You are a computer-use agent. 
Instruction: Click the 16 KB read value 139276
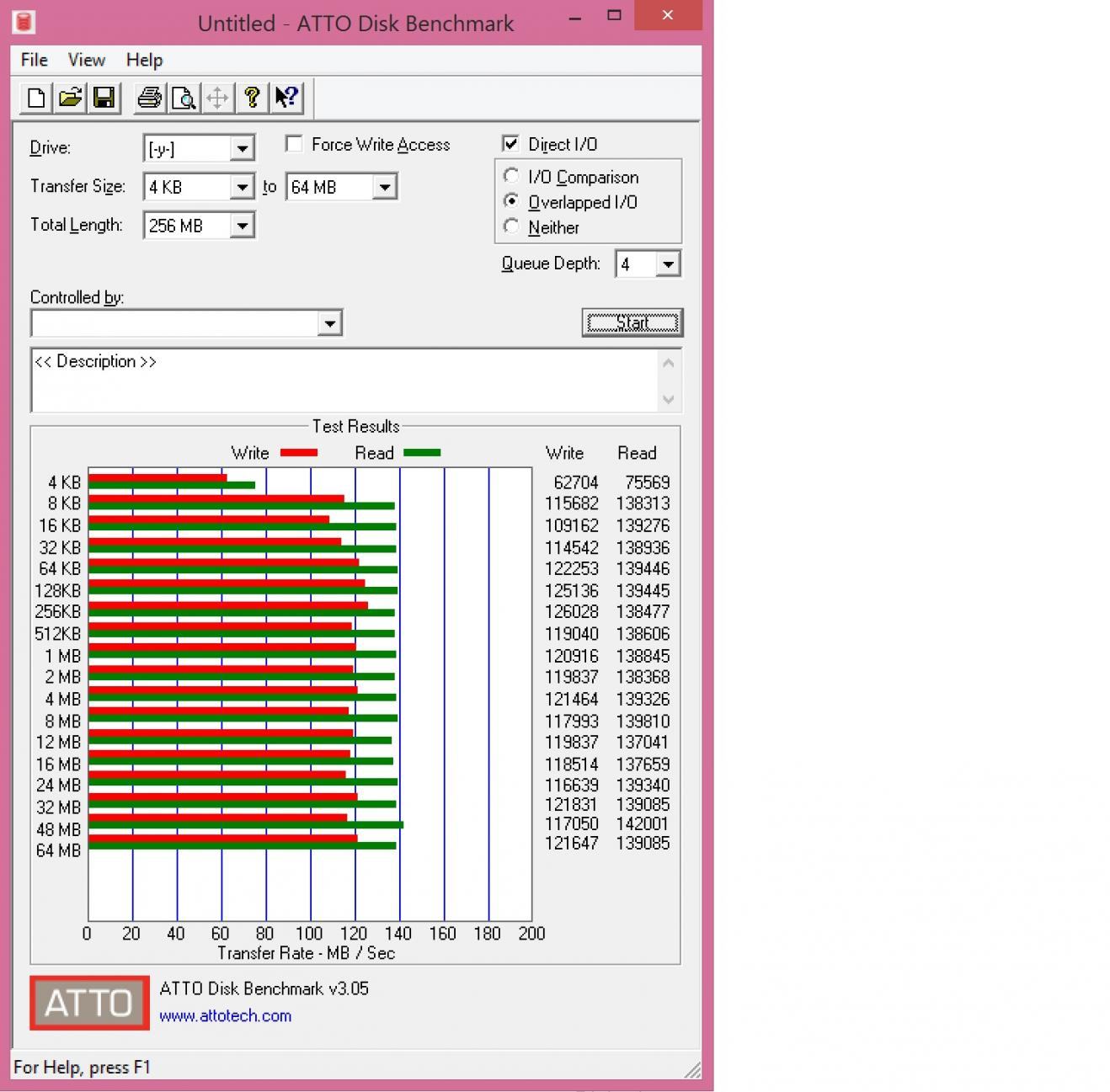tap(643, 525)
